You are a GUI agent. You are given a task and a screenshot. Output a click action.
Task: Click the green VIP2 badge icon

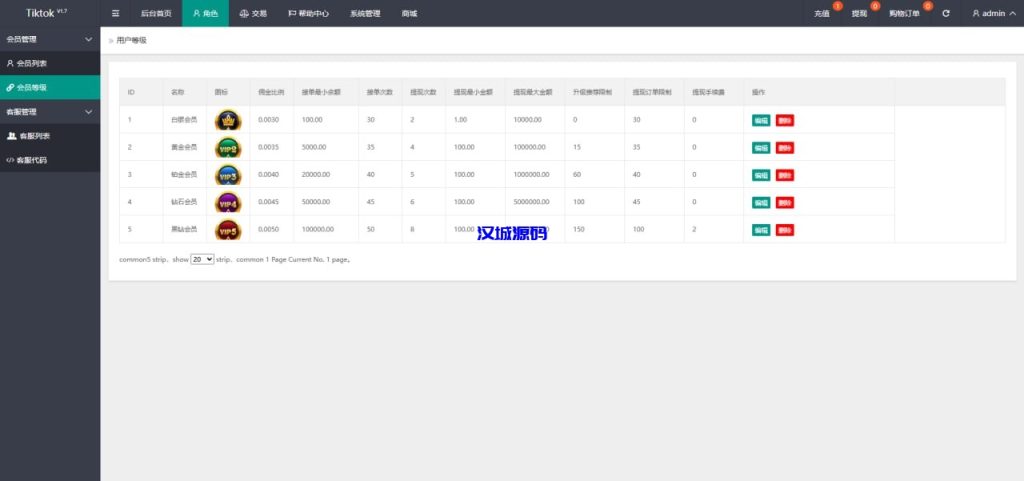tap(228, 147)
